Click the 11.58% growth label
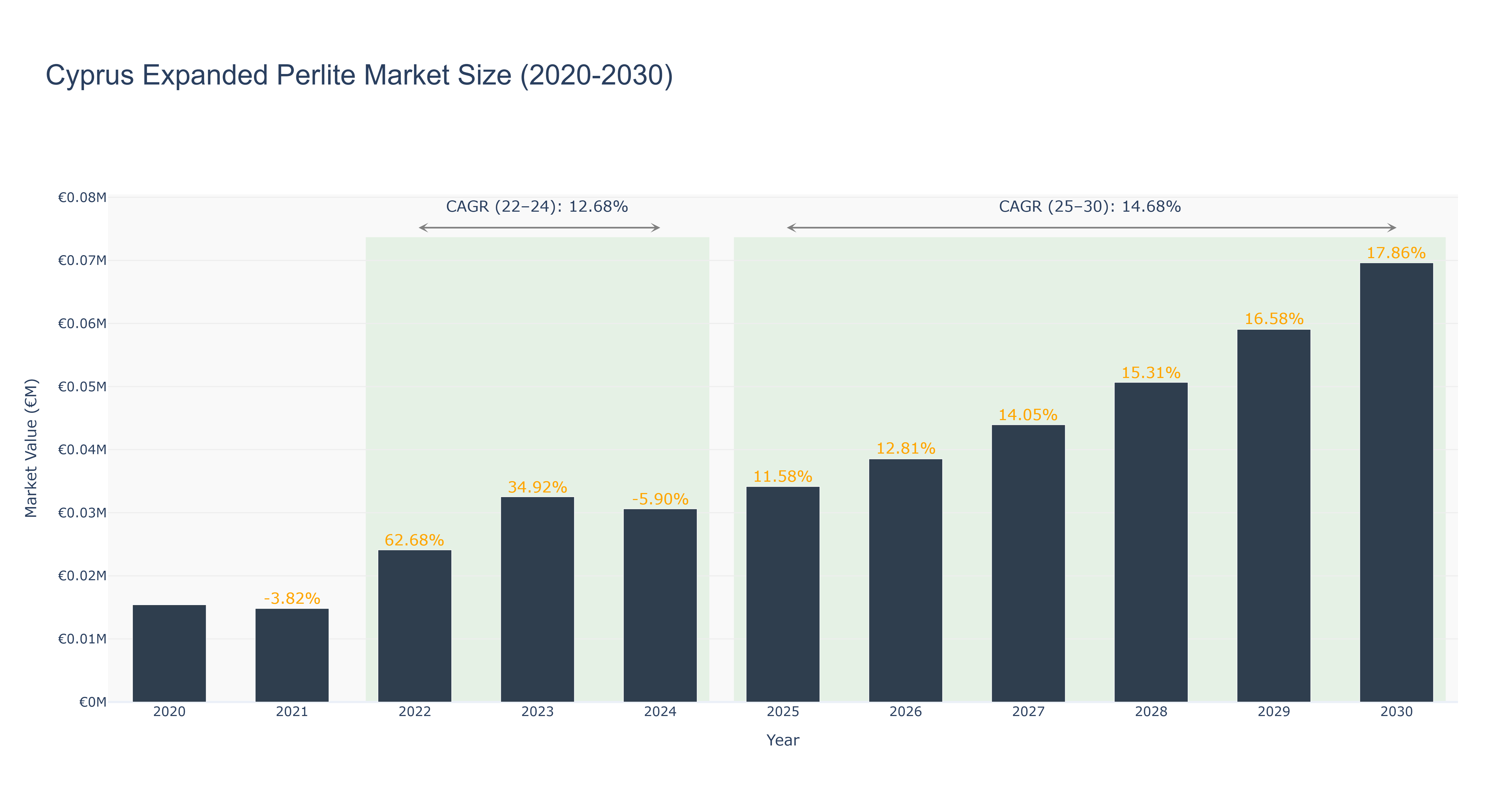Image resolution: width=1512 pixels, height=810 pixels. click(x=782, y=477)
